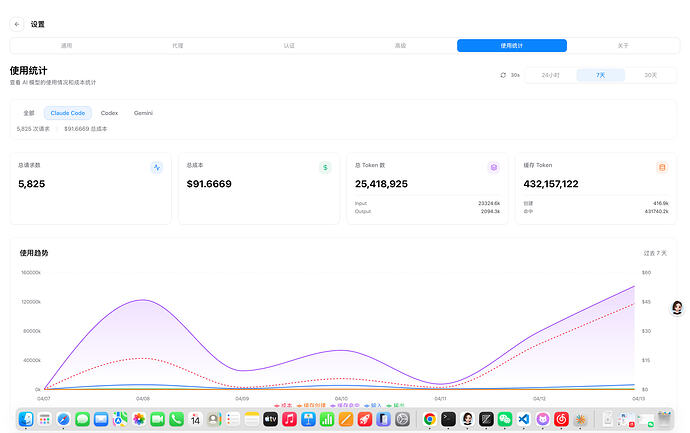This screenshot has width=690, height=433.
Task: Click the 使用趋势 chart heading
Action: point(34,253)
